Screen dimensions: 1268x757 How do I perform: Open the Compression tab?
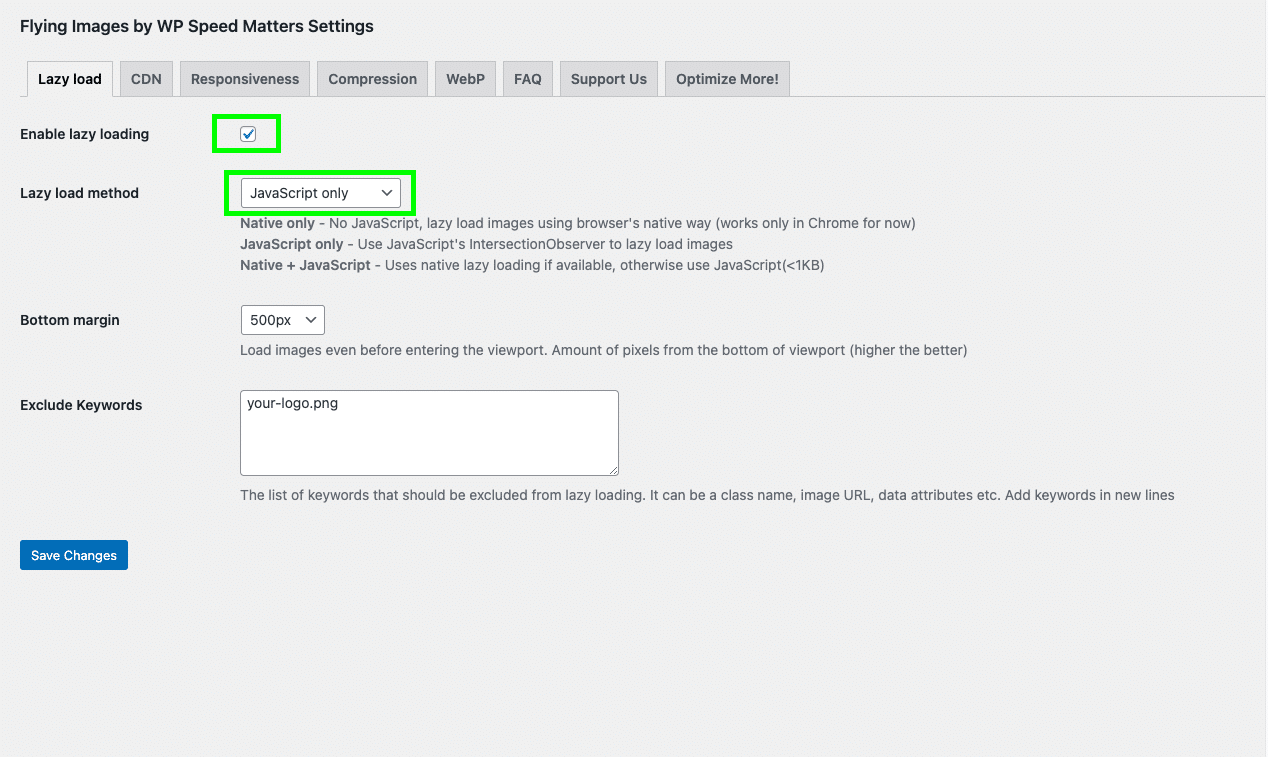coord(372,79)
